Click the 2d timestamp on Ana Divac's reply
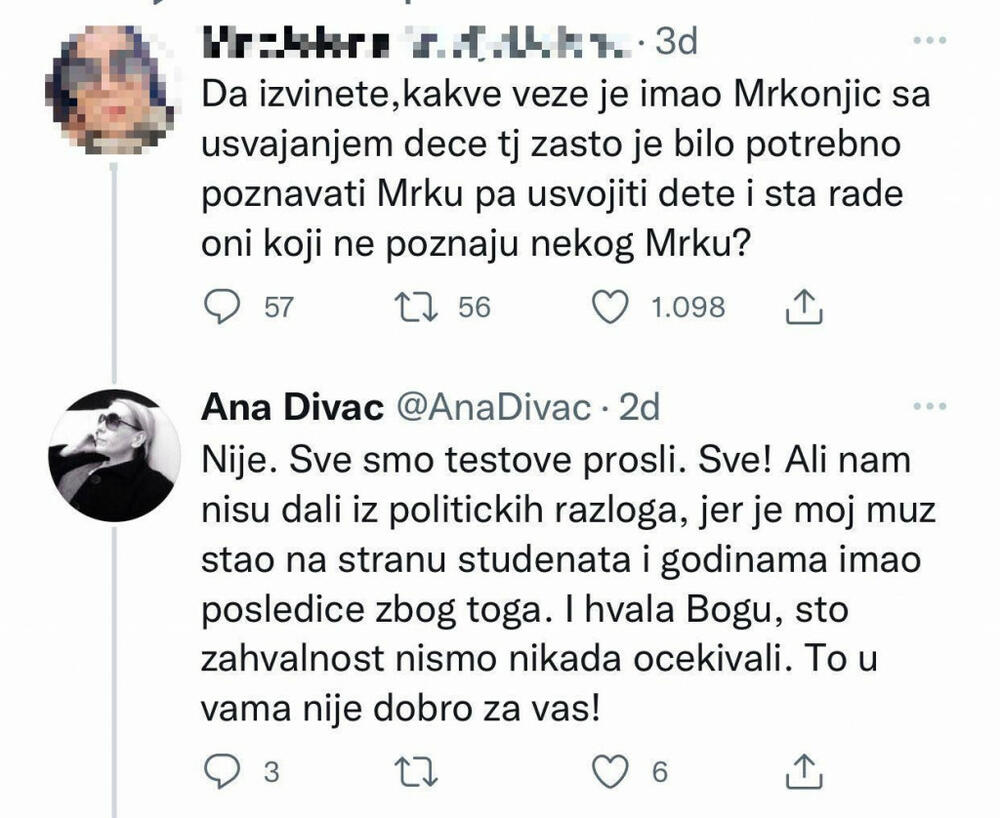Viewport: 1000px width, 818px height. pyautogui.click(x=639, y=408)
